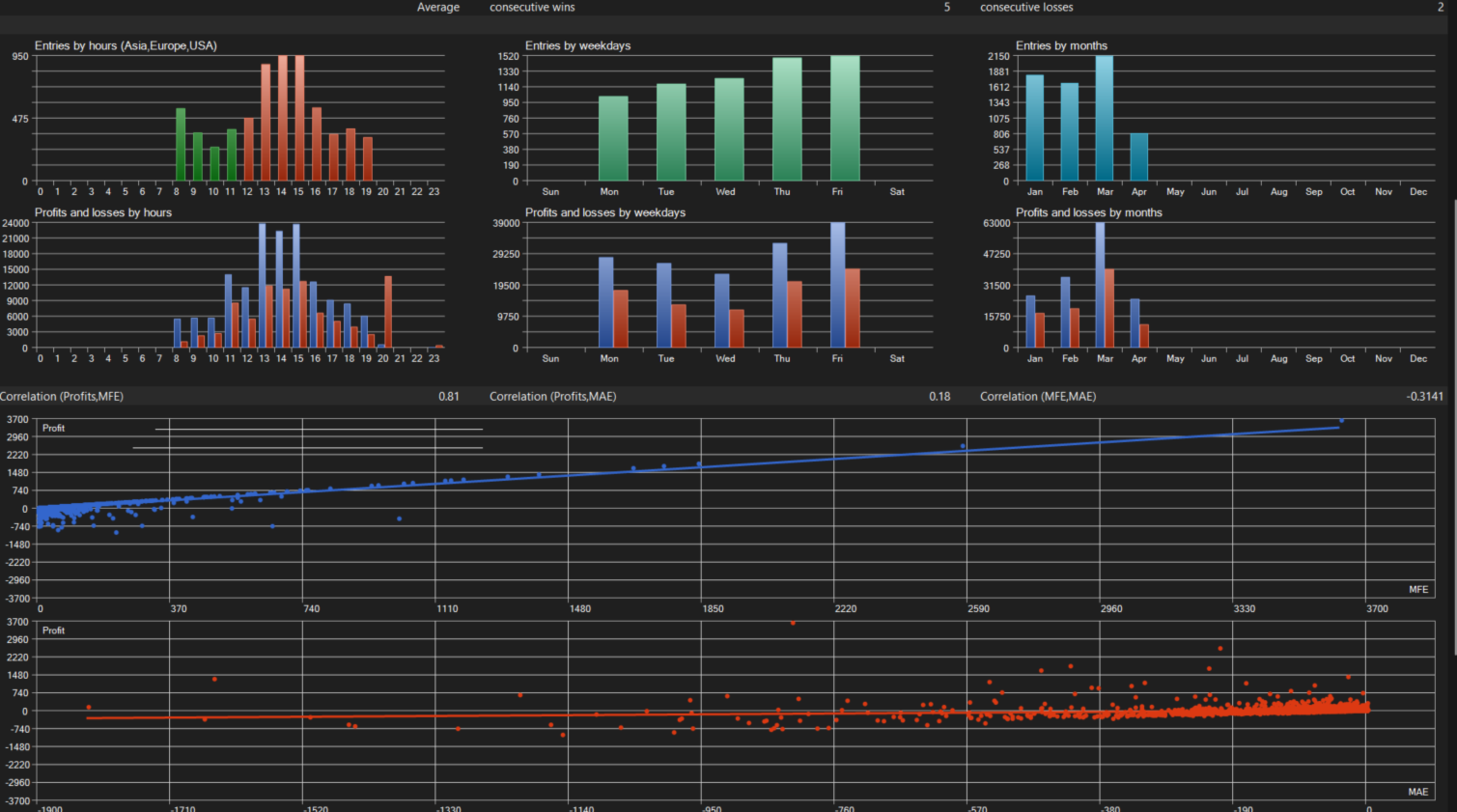1457x812 pixels.
Task: Click the Mon bar in Entries by weekdays
Action: [613, 139]
